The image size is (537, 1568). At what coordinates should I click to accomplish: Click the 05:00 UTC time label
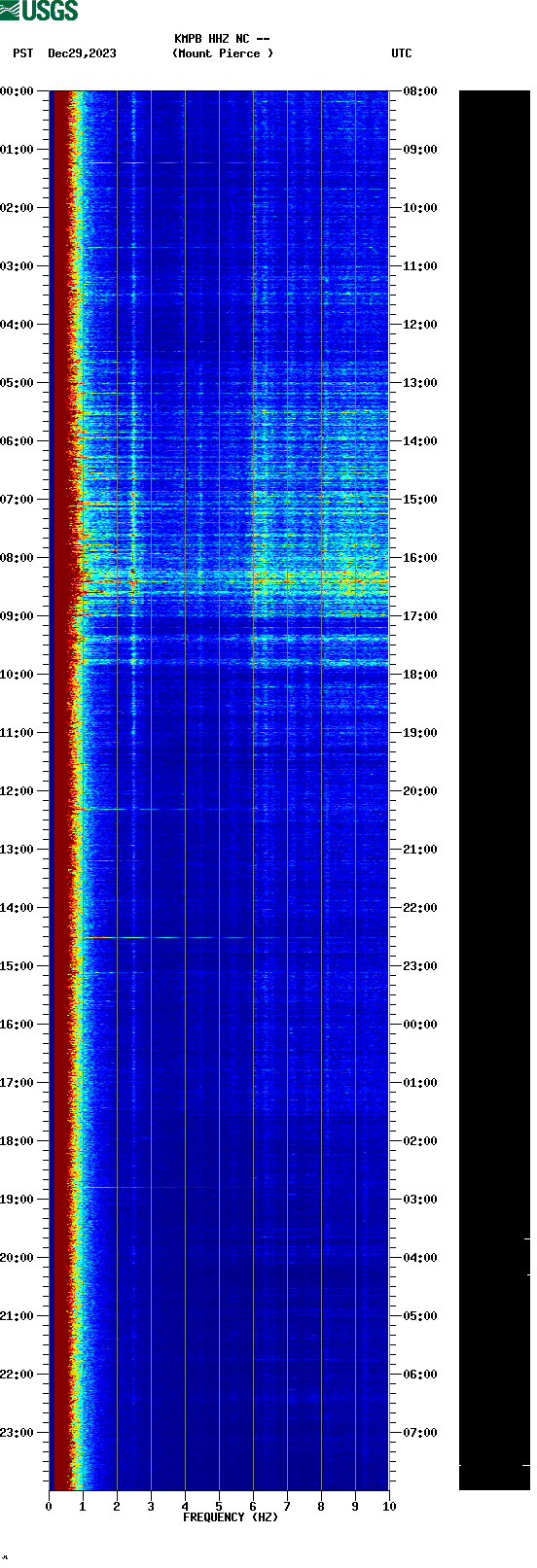click(x=420, y=1316)
